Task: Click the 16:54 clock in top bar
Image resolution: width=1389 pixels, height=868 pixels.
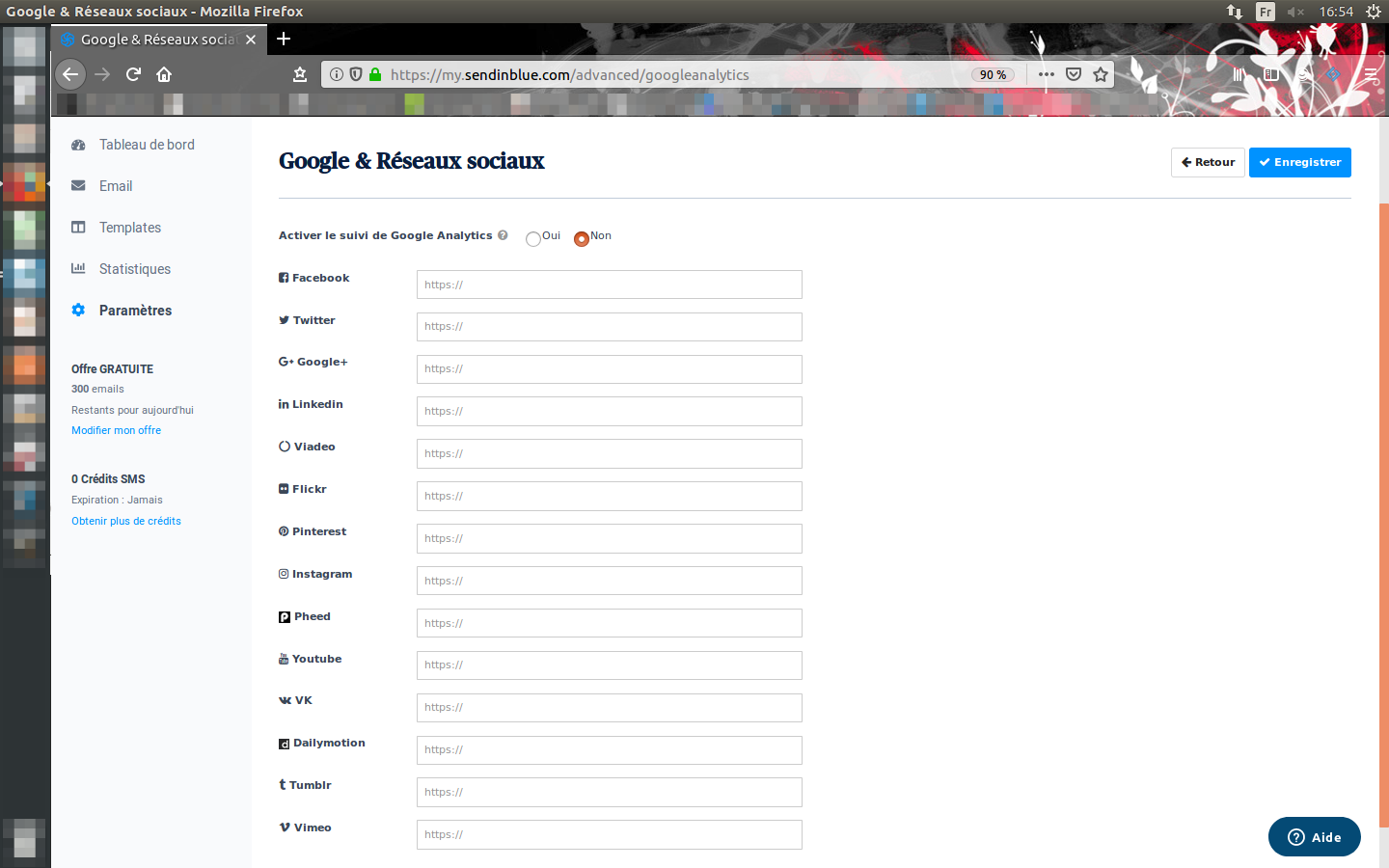Action: [x=1336, y=12]
